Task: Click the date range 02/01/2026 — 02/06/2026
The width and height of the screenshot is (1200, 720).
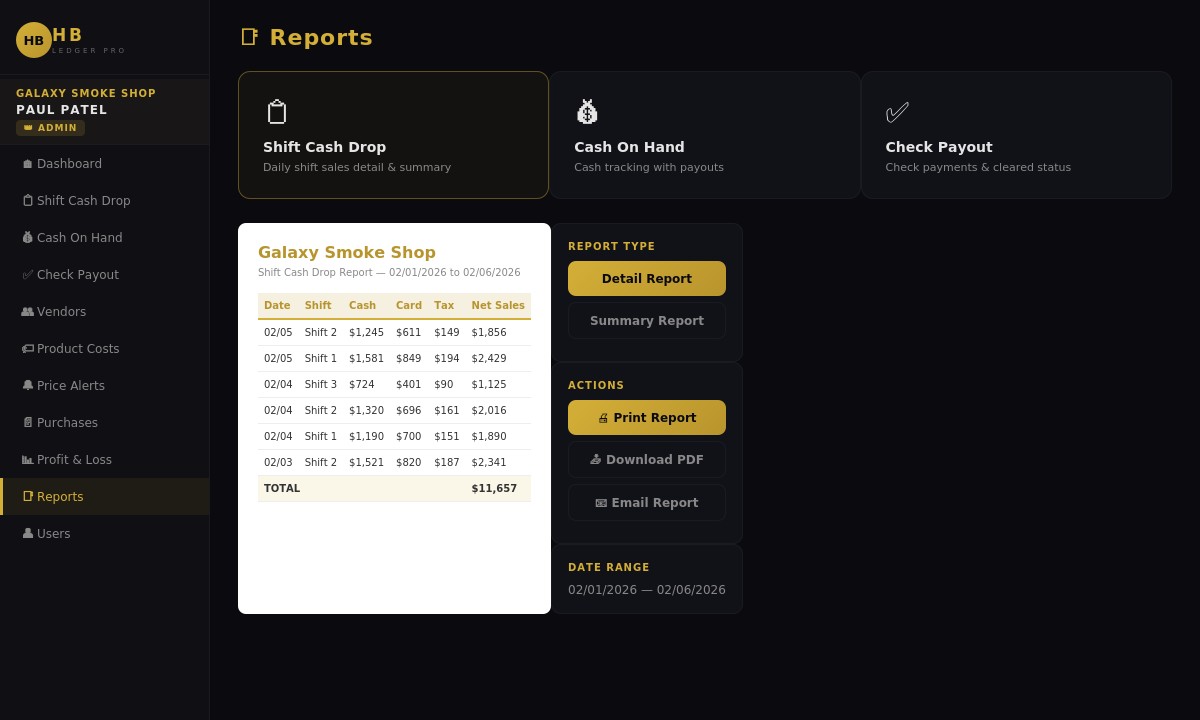Action: pos(647,590)
